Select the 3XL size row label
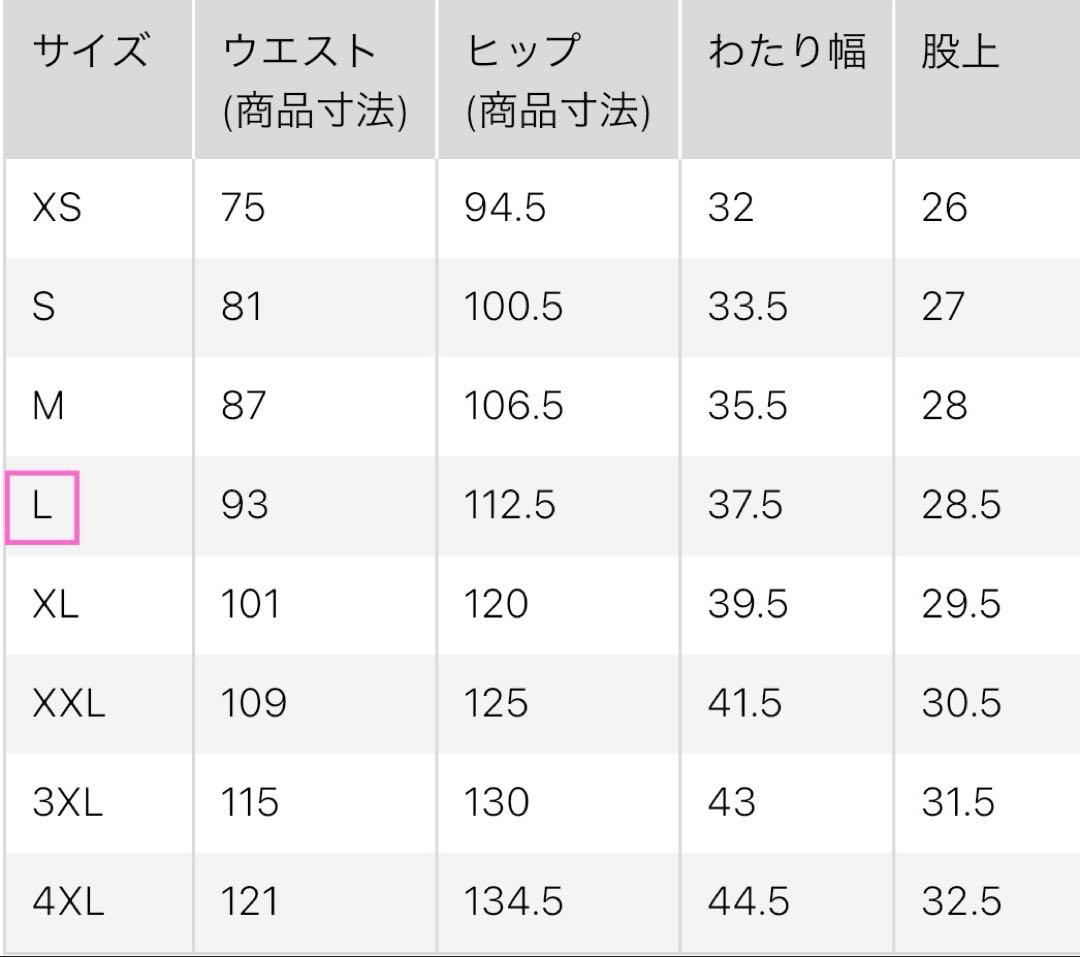 tap(68, 803)
